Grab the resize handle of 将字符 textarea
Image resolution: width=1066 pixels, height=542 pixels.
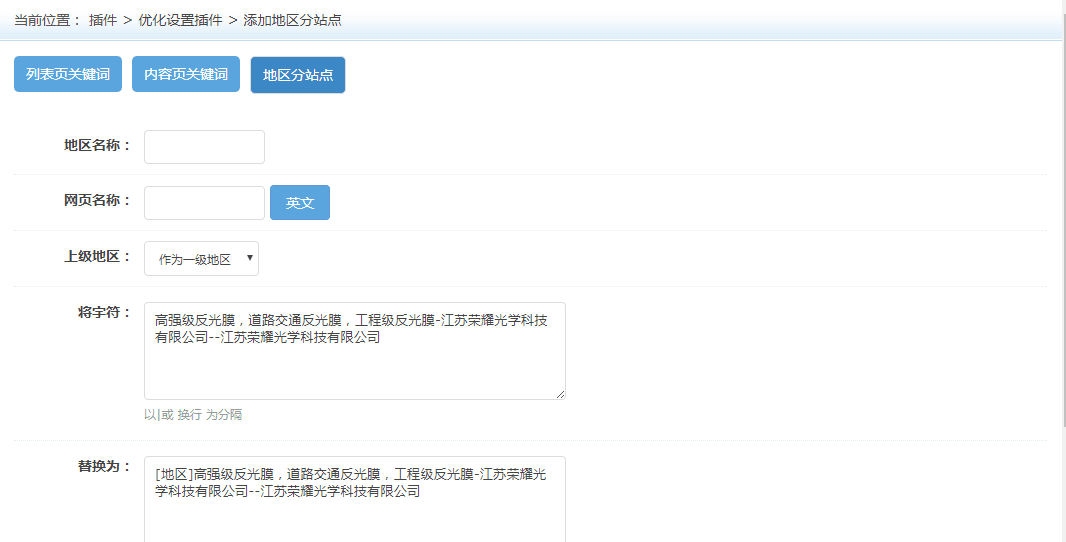560,394
